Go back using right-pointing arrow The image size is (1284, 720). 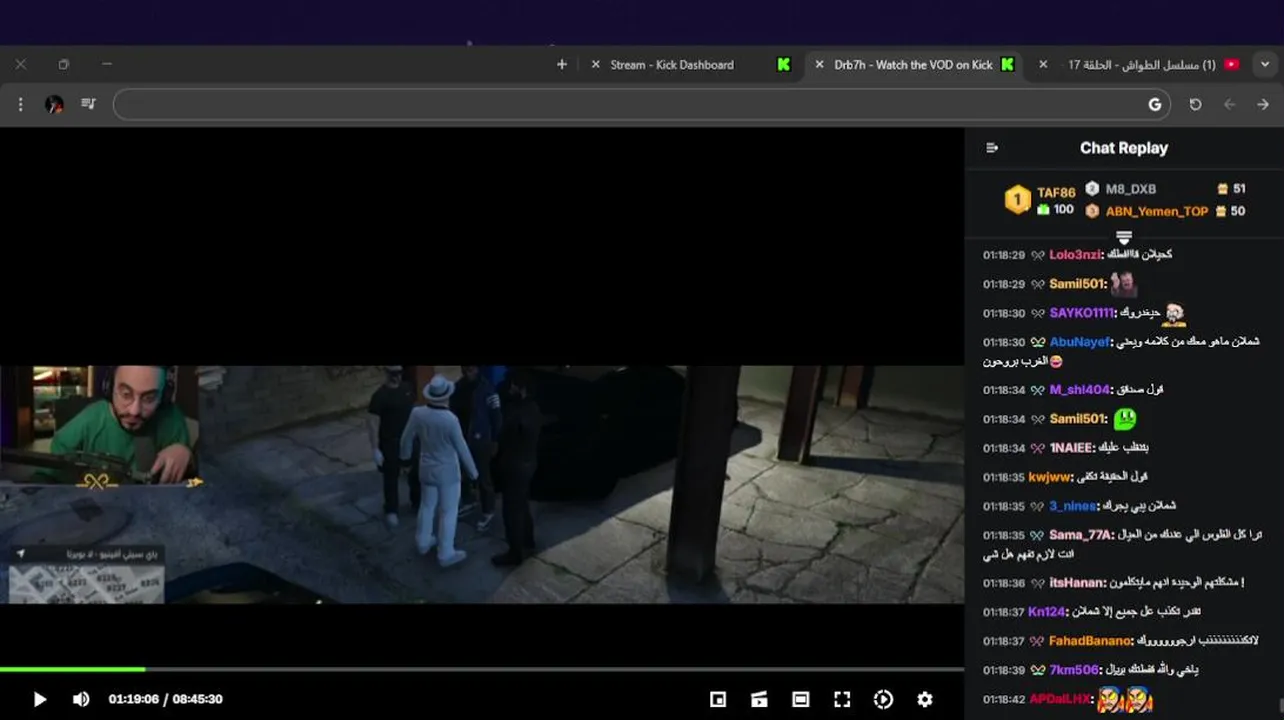(1263, 104)
